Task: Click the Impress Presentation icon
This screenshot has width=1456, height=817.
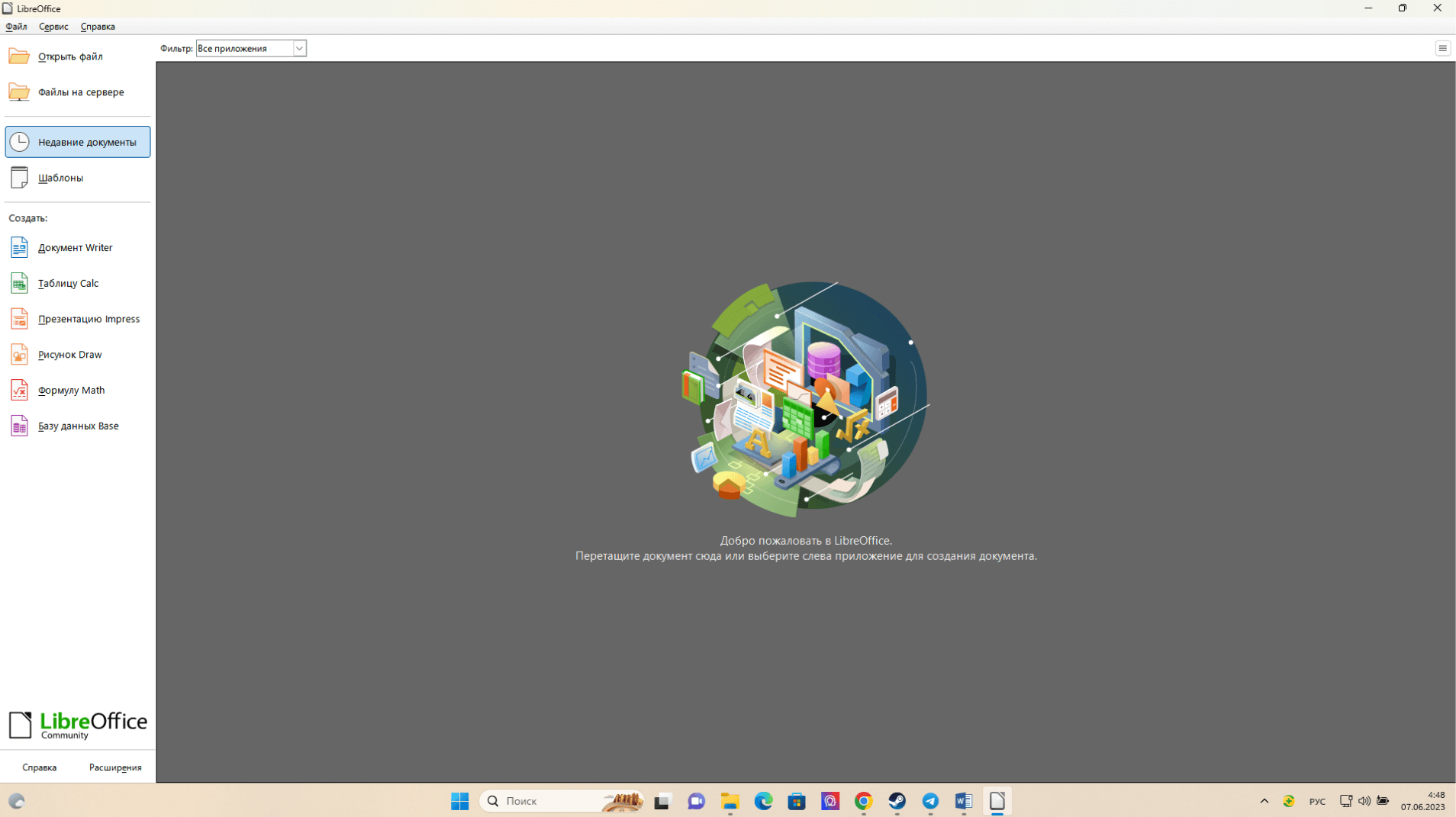Action: (19, 319)
